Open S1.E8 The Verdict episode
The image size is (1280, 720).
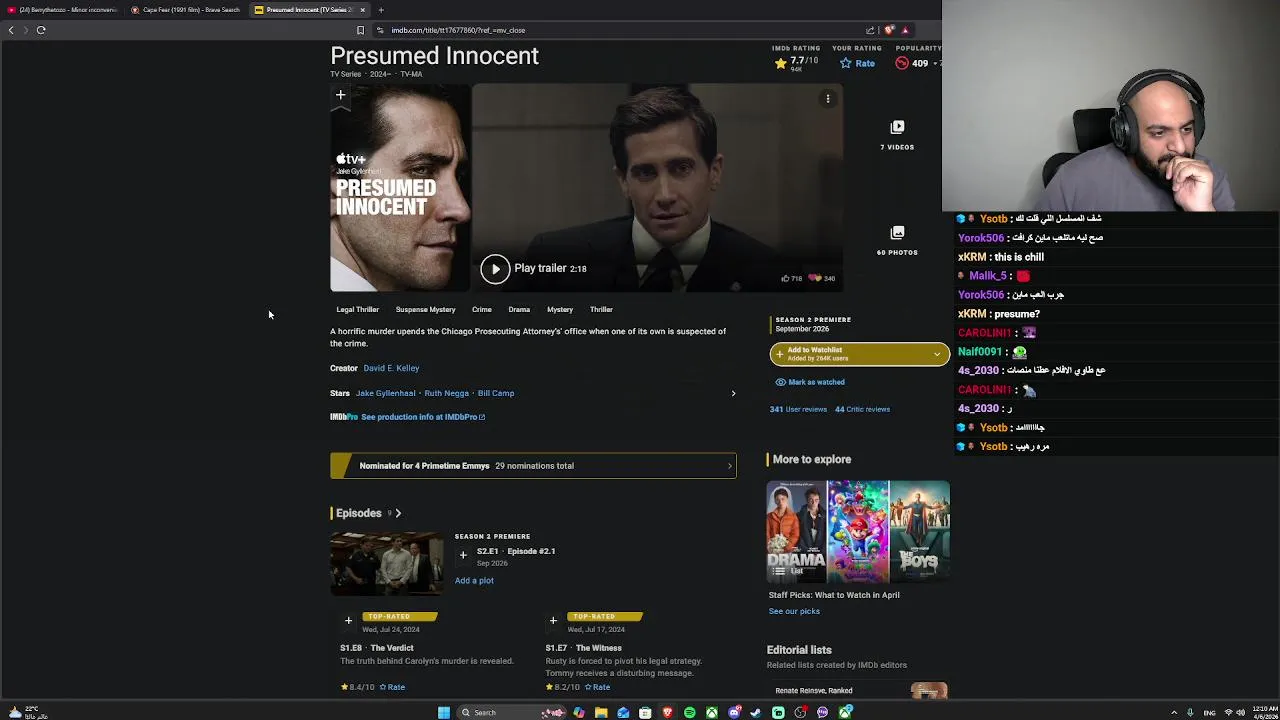click(x=377, y=648)
